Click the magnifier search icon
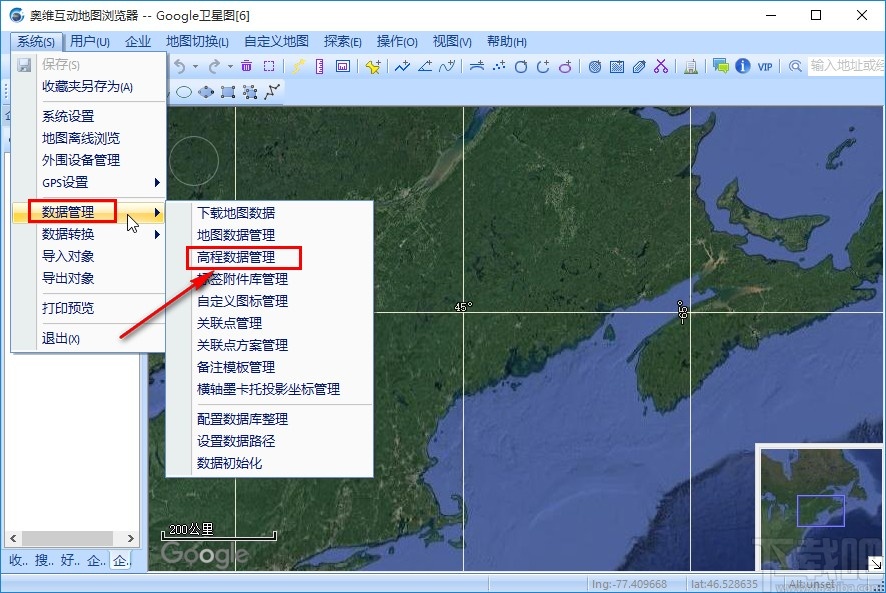This screenshot has height=593, width=886. point(795,67)
